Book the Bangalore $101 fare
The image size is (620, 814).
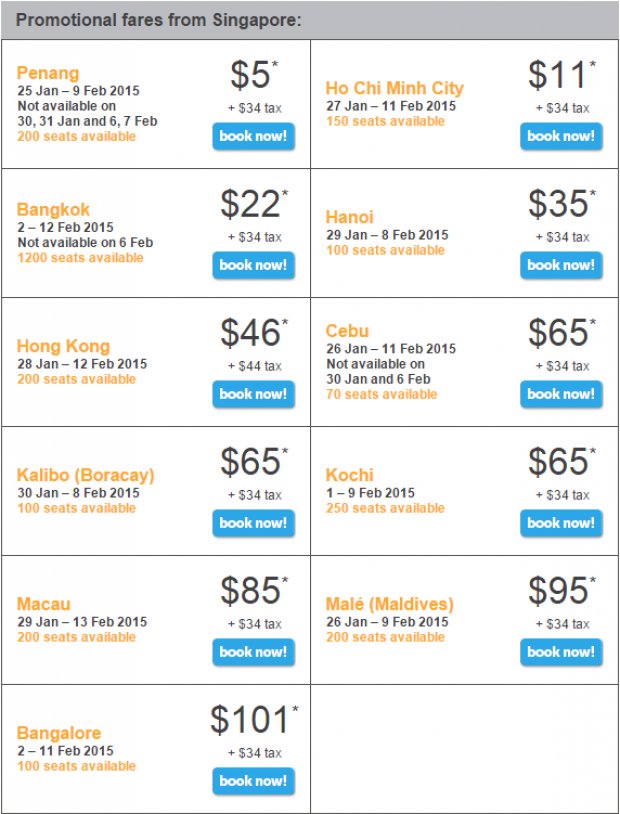[x=253, y=781]
